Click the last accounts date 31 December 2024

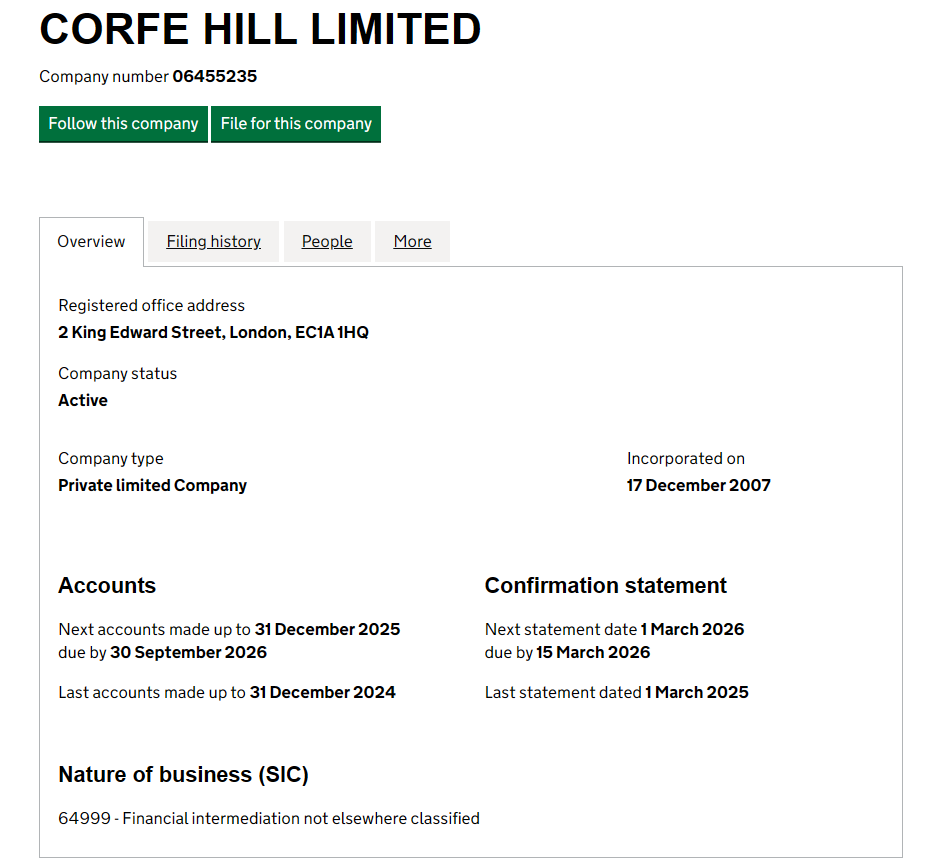(322, 692)
